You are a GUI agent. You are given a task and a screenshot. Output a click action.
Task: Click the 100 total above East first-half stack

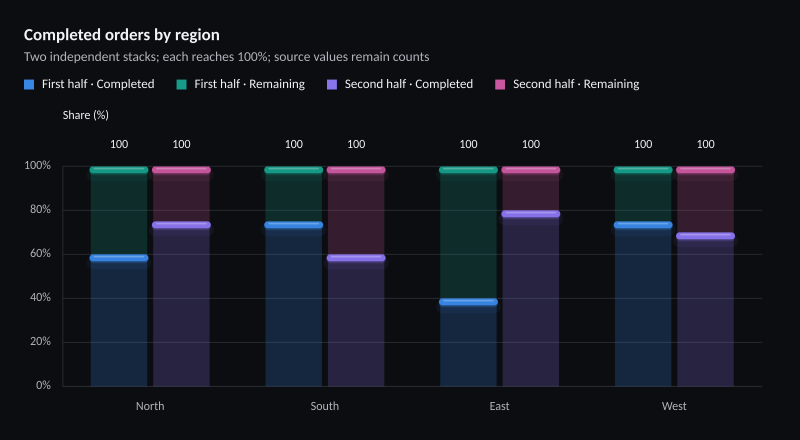click(x=468, y=144)
